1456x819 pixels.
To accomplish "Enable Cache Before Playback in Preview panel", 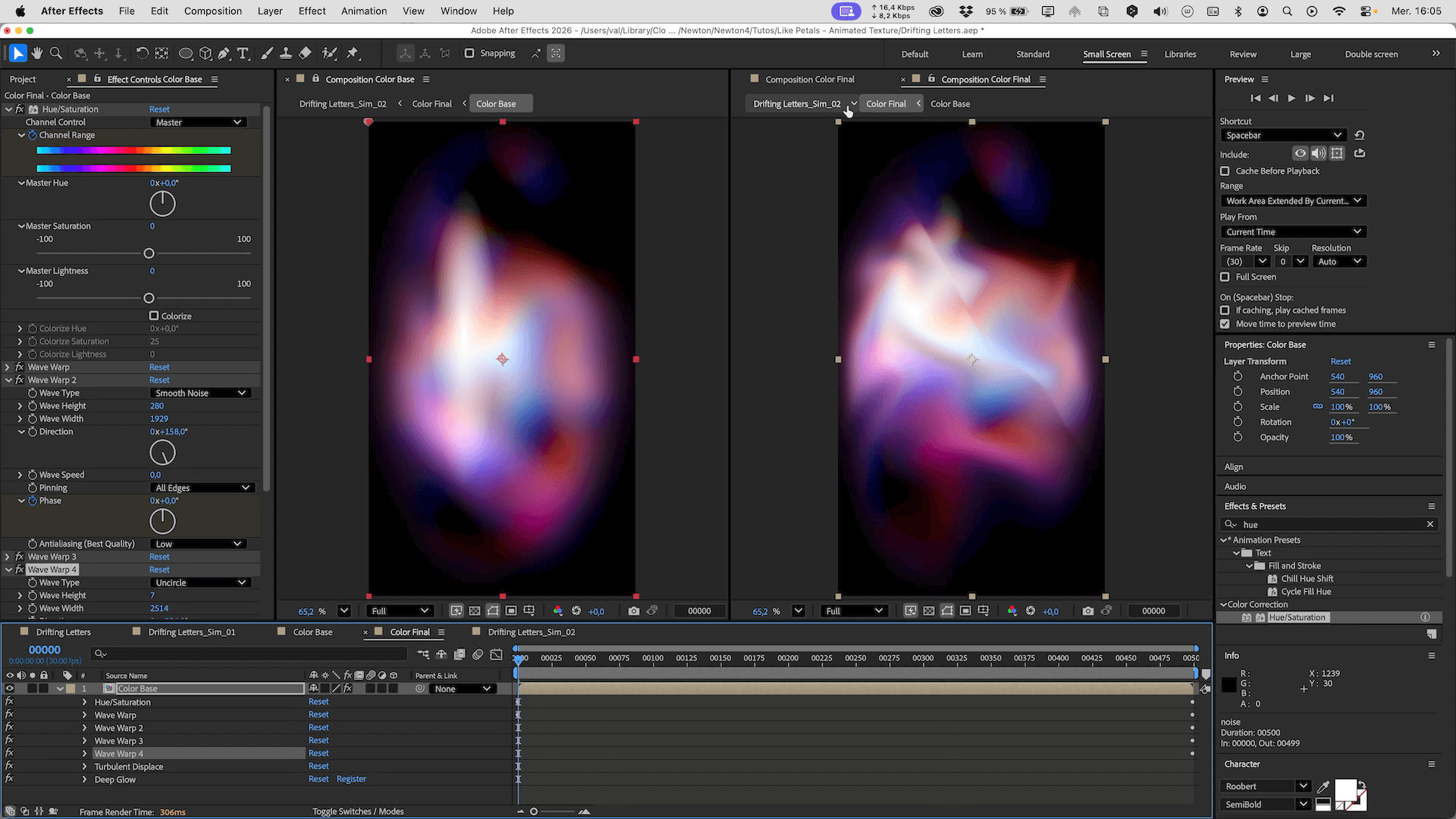I will pos(1225,171).
